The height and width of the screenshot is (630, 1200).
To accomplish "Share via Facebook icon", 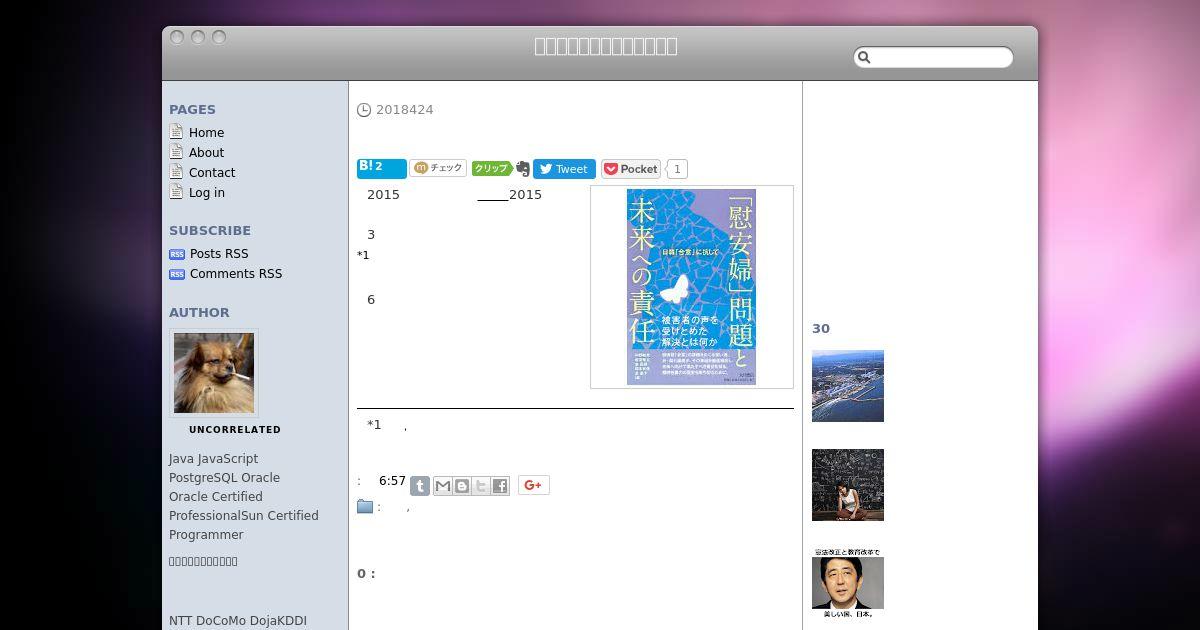I will (x=500, y=486).
